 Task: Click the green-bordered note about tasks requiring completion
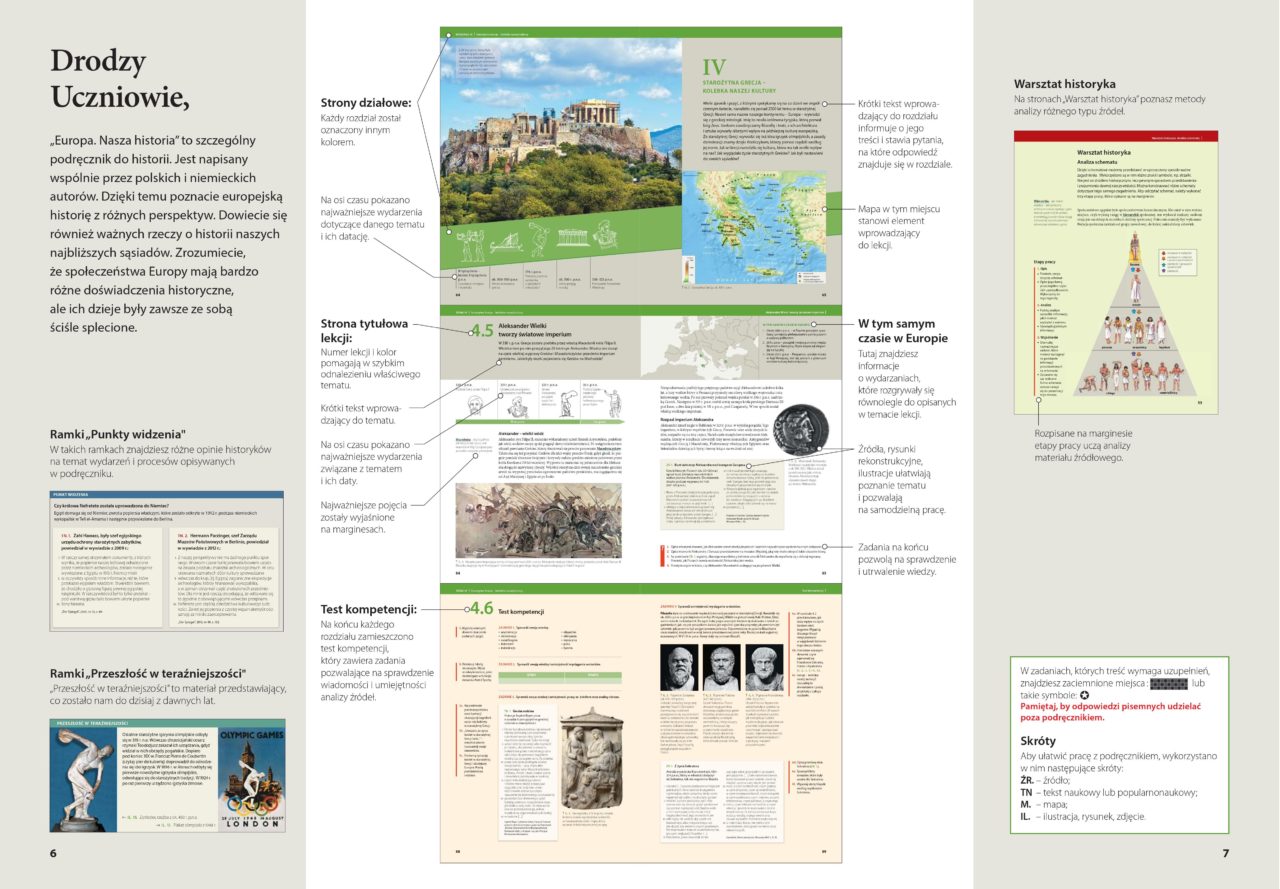pos(1118,744)
